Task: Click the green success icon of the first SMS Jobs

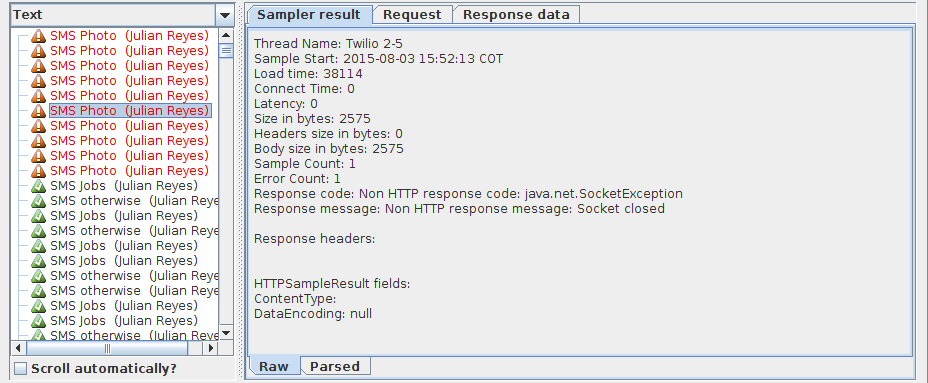Action: [x=38, y=186]
